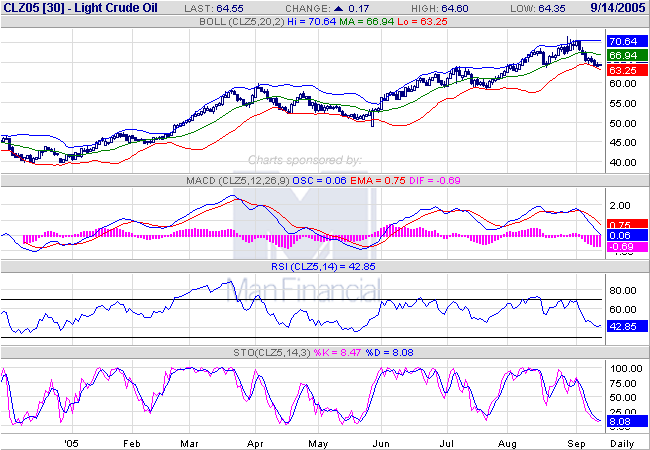
Task: Click the HIGH: 64.60 value
Action: 439,8
